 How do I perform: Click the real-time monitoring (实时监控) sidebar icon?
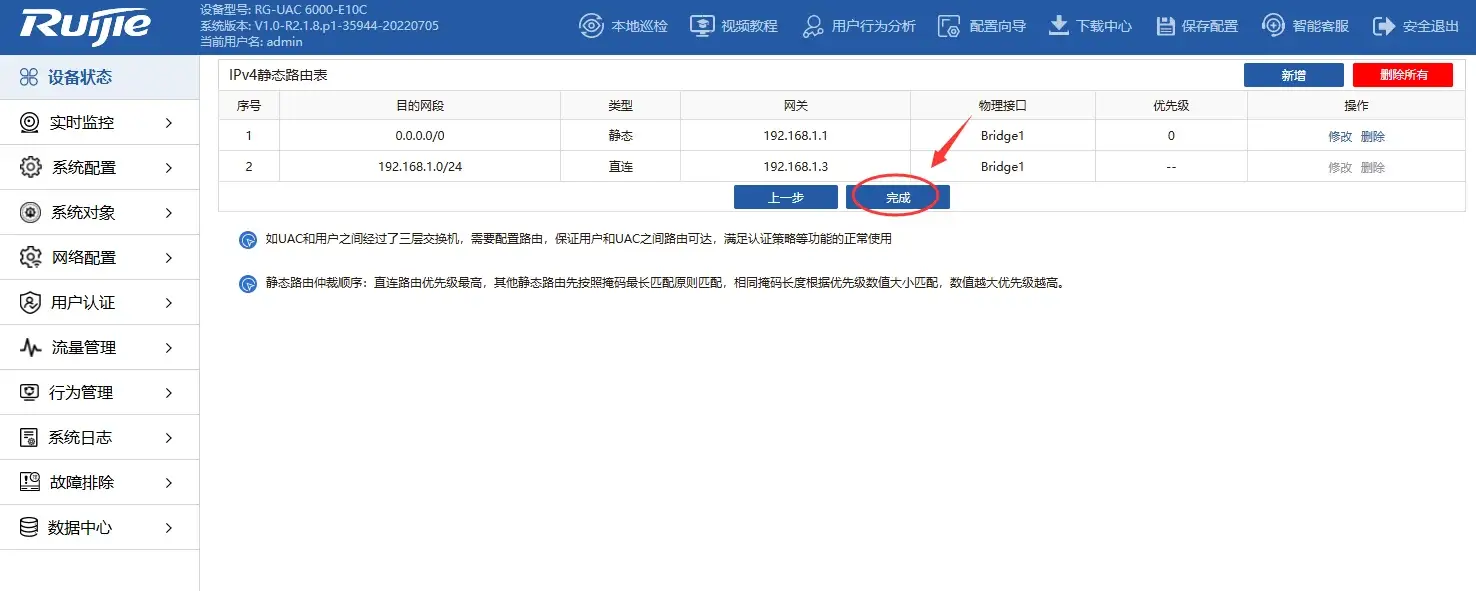coord(30,122)
